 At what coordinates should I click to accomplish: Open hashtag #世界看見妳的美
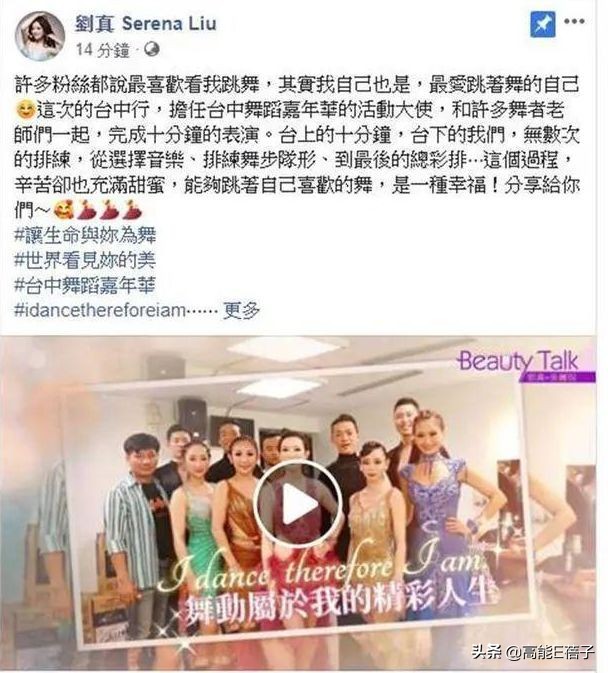point(85,260)
